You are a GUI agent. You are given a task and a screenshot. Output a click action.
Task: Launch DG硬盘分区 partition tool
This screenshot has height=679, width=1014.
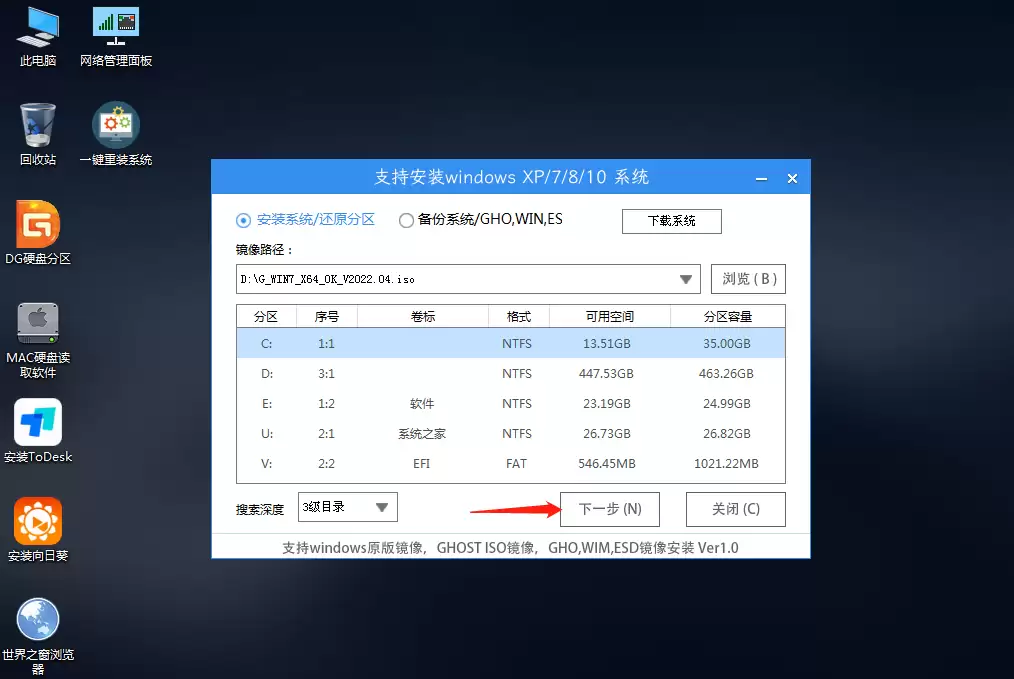(x=38, y=225)
